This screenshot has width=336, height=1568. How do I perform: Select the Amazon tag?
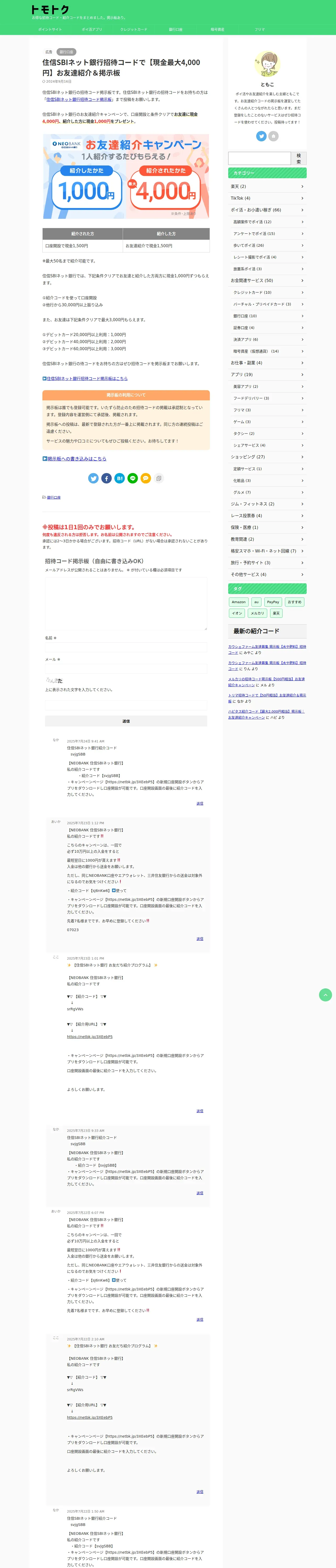[x=238, y=602]
